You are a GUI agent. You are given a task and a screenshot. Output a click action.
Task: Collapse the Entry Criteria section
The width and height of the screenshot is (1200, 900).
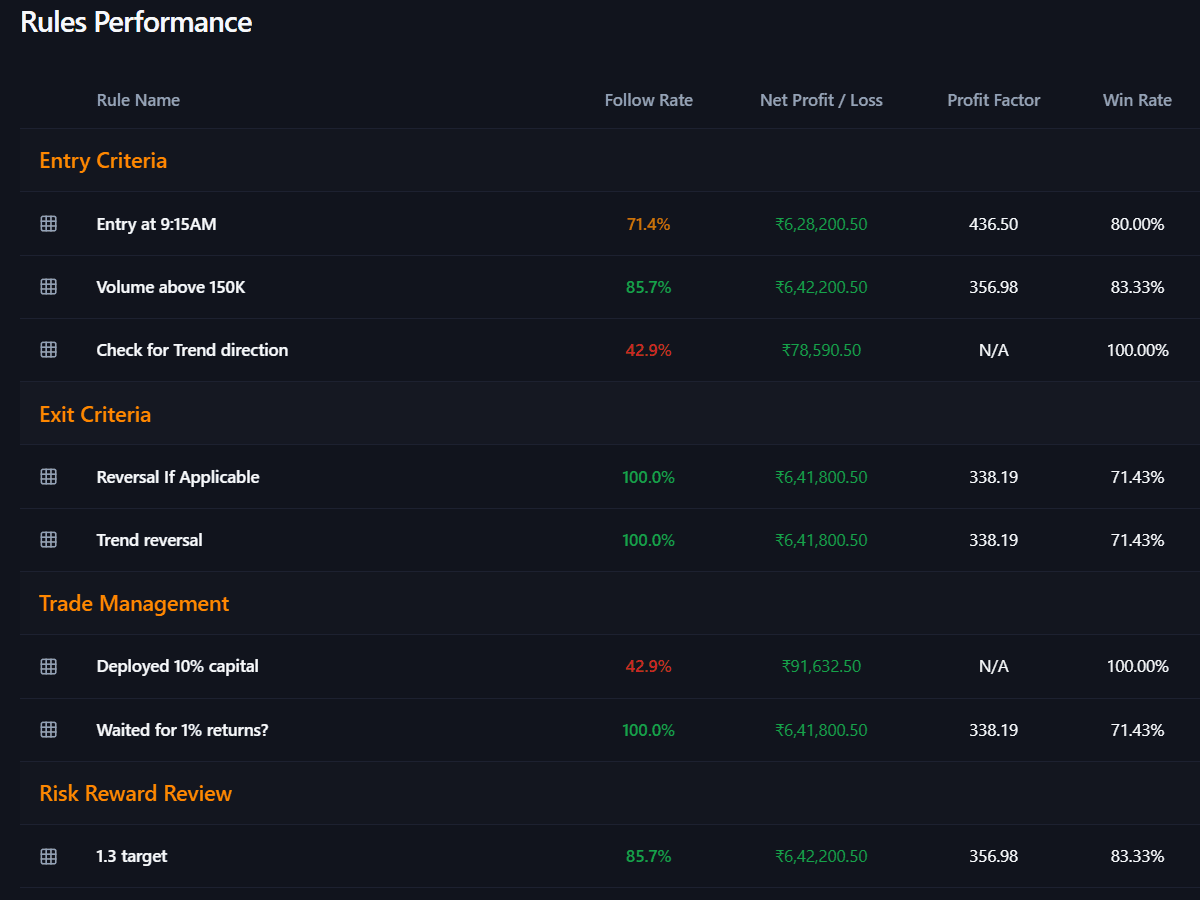pos(103,160)
